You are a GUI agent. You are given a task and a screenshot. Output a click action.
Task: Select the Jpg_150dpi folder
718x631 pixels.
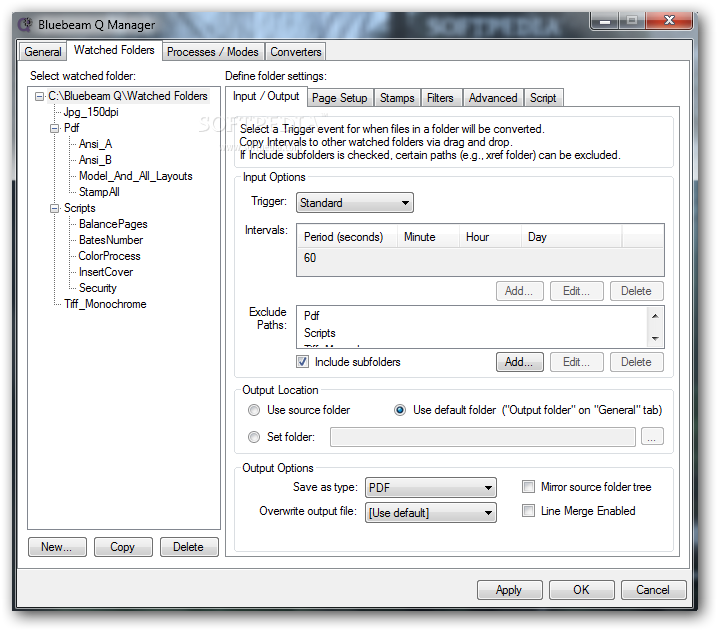pyautogui.click(x=91, y=112)
